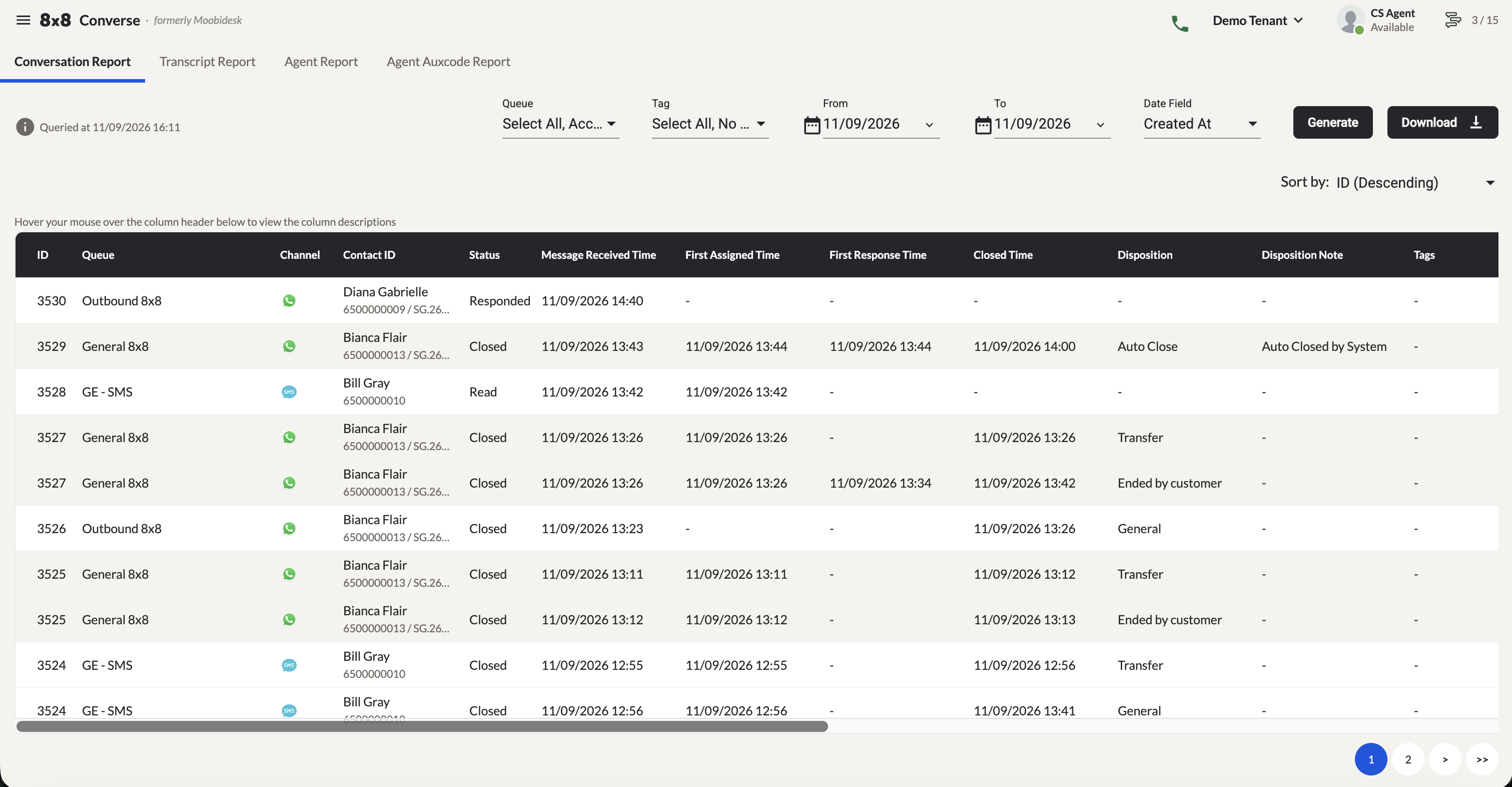Click the First Response Time column header
The width and height of the screenshot is (1512, 787).
coord(878,255)
